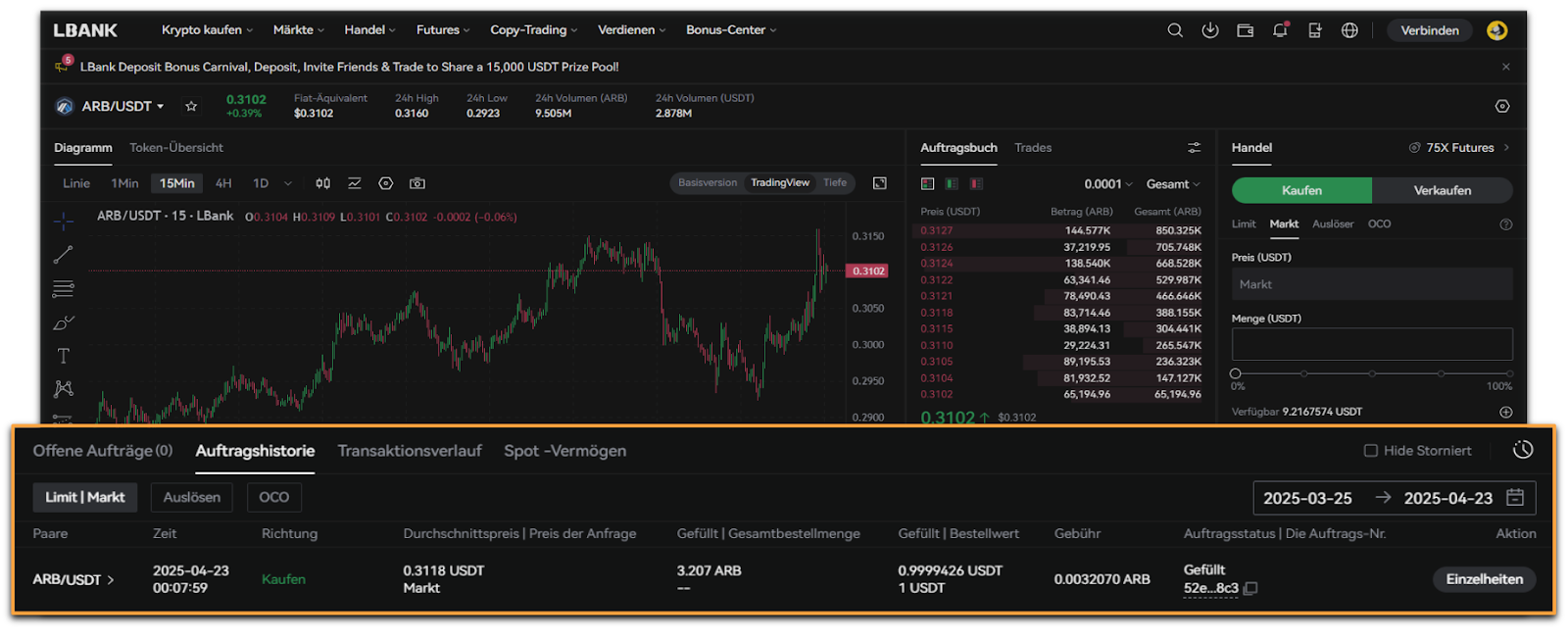Filter history by Auslösen orders
The height and width of the screenshot is (642, 1568).
tap(192, 497)
